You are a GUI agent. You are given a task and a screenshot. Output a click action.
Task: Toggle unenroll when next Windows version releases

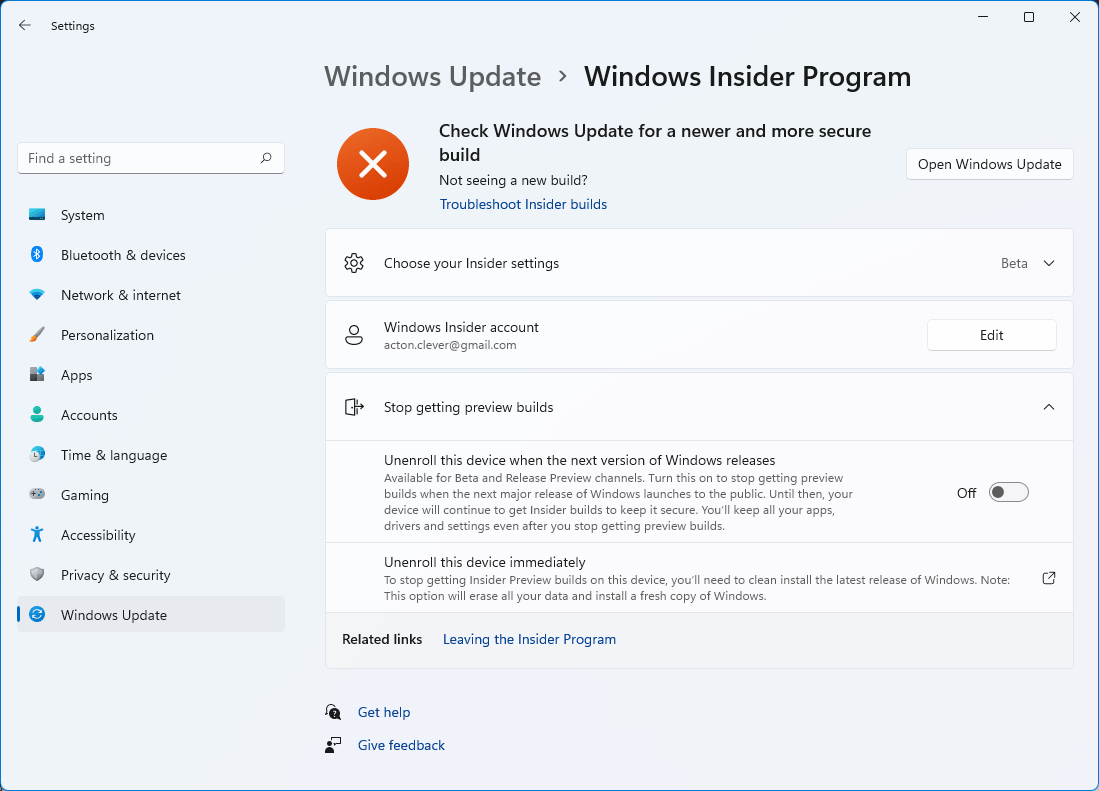[x=1008, y=492]
